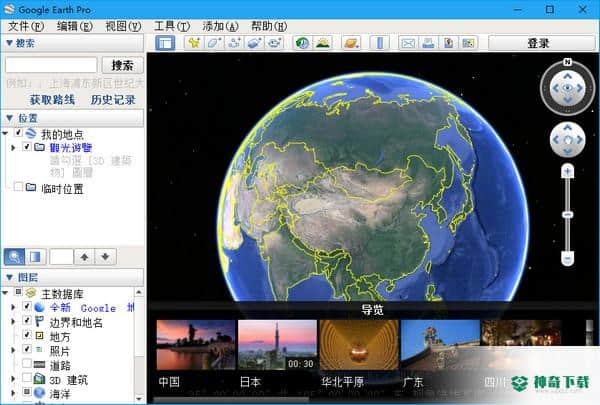Click move-left arrow on hand joystick
This screenshot has height=405, width=600.
pos(556,140)
